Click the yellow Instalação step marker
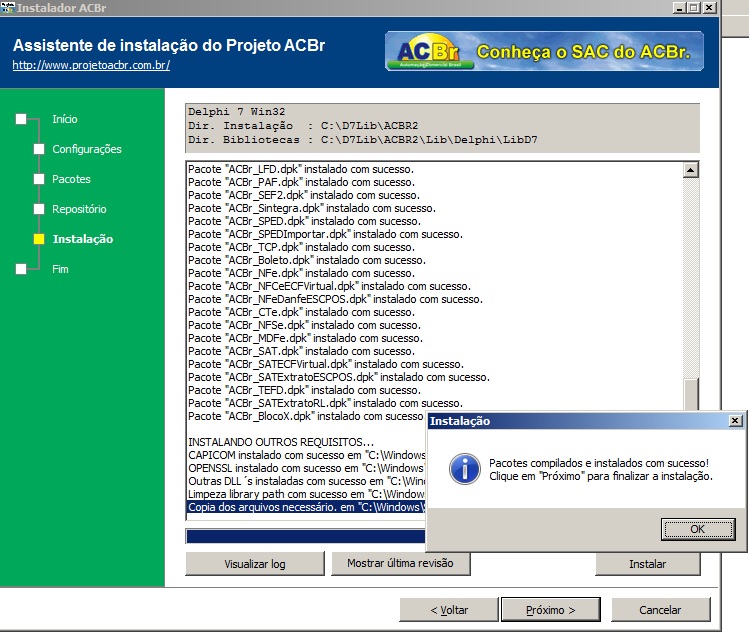Viewport: 749px width, 632px height. point(39,239)
